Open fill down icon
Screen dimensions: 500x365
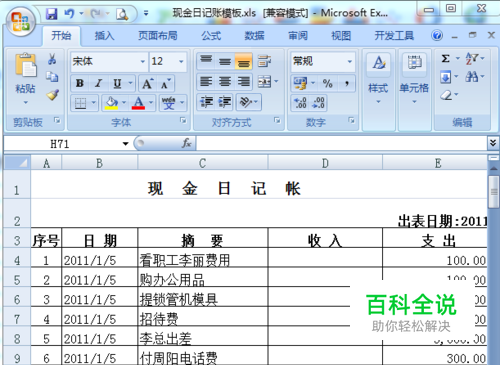446,78
